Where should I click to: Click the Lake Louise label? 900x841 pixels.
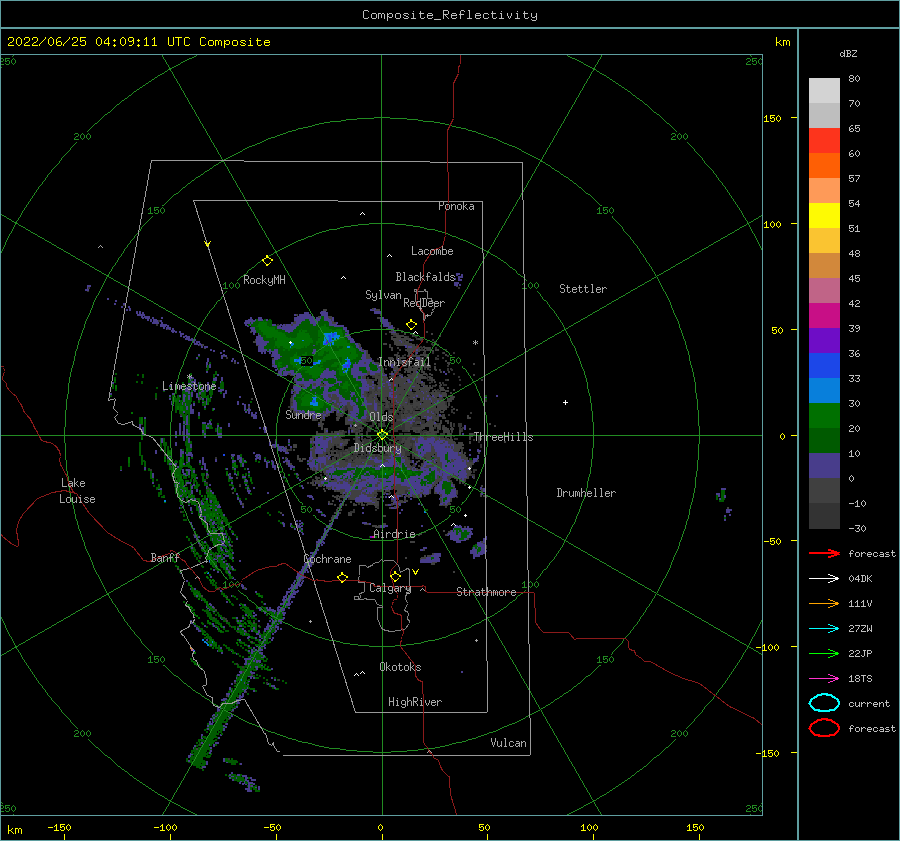coord(77,491)
